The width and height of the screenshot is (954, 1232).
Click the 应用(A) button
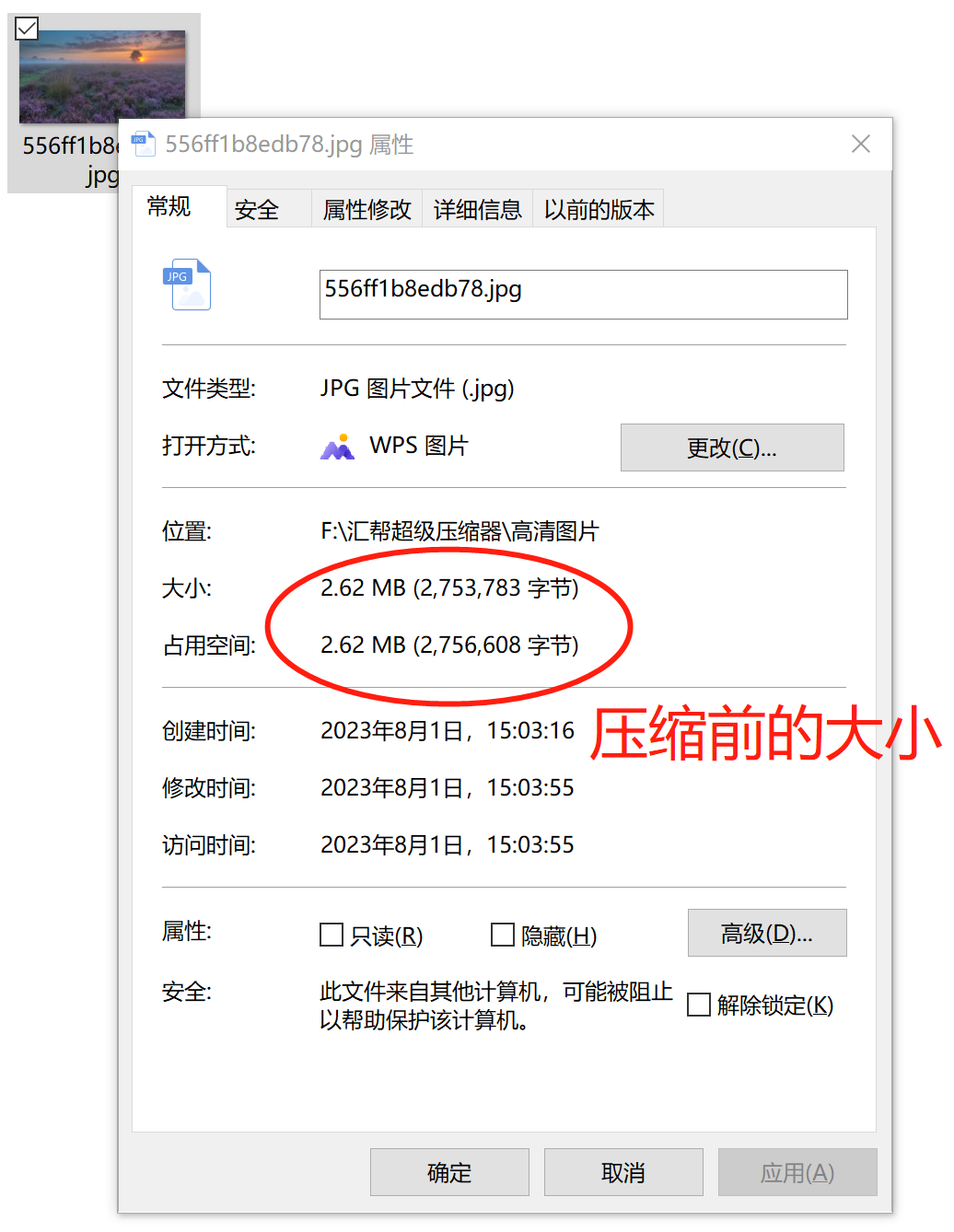point(797,1172)
